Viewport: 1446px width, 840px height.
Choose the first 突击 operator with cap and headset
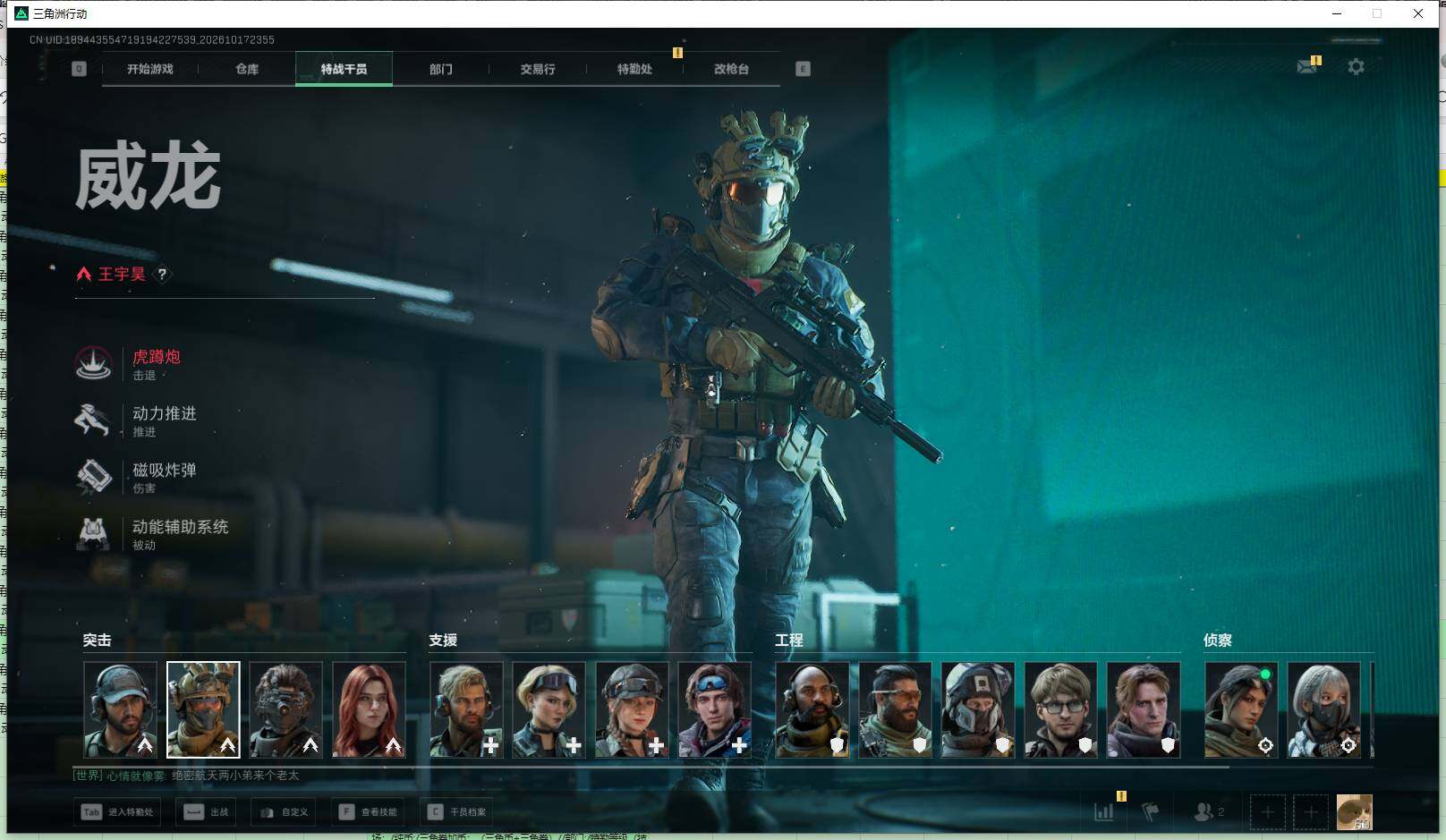pos(120,709)
